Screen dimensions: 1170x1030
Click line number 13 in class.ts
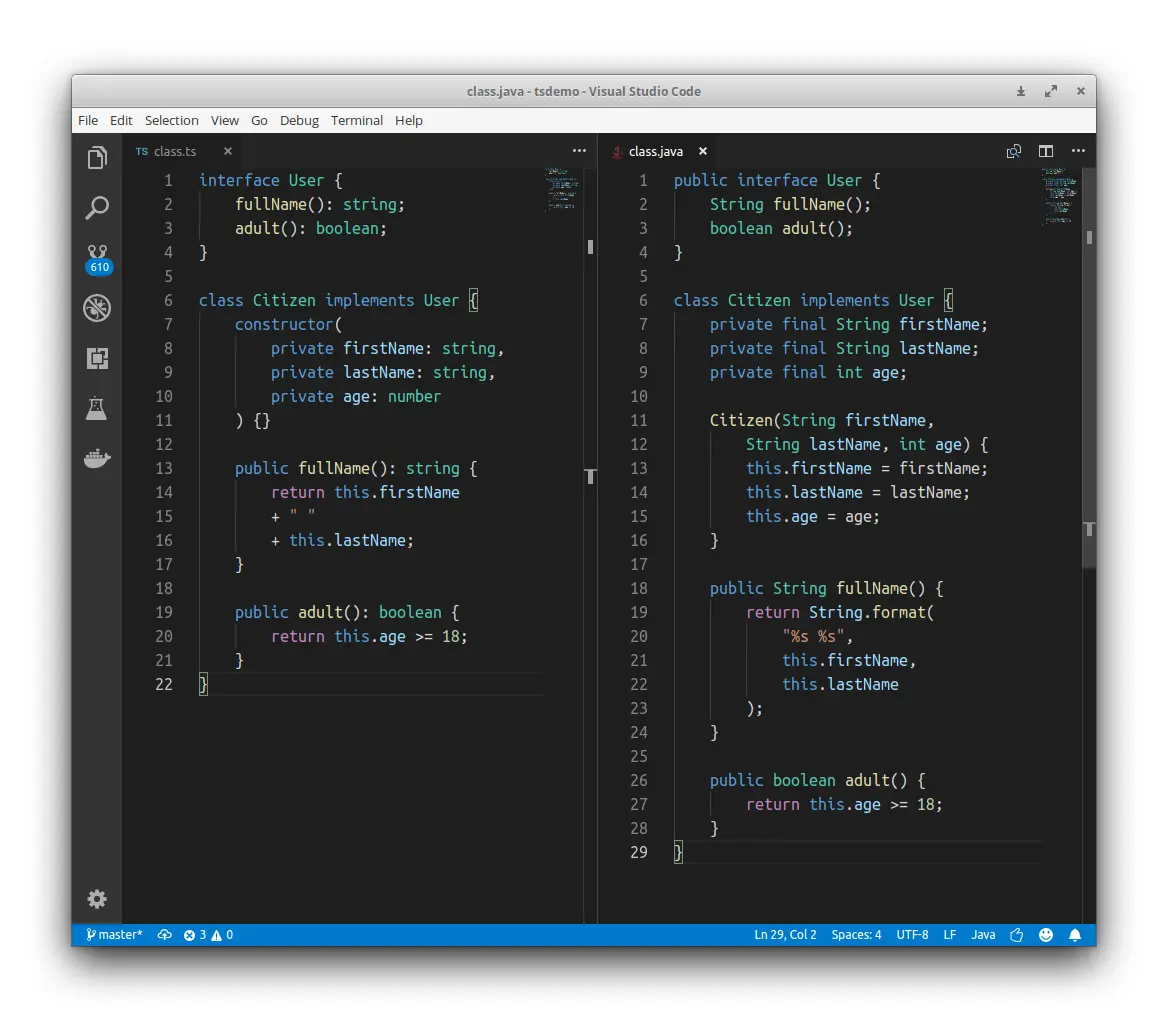(x=164, y=468)
